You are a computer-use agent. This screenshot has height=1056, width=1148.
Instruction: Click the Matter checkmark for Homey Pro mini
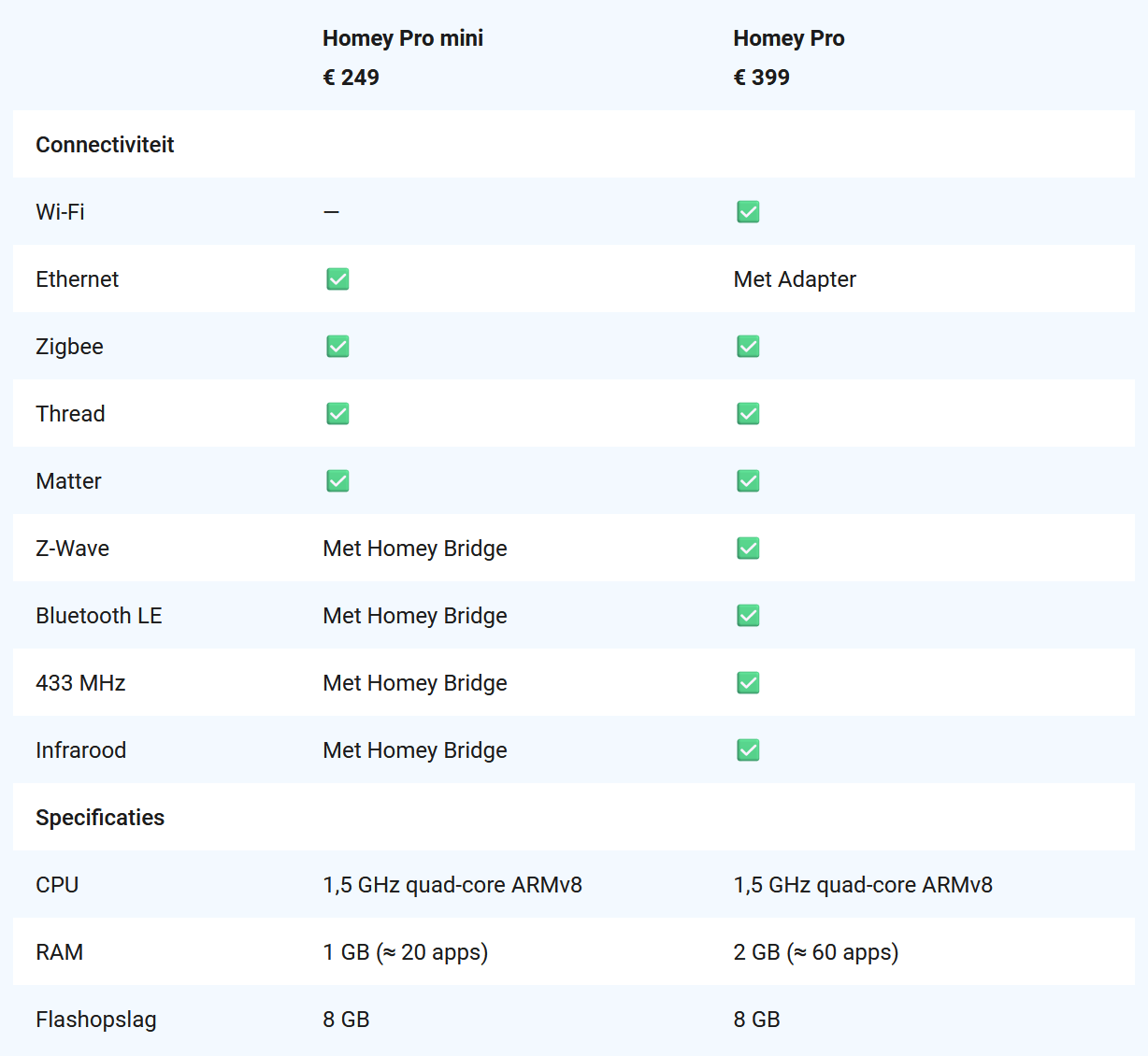[x=337, y=481]
